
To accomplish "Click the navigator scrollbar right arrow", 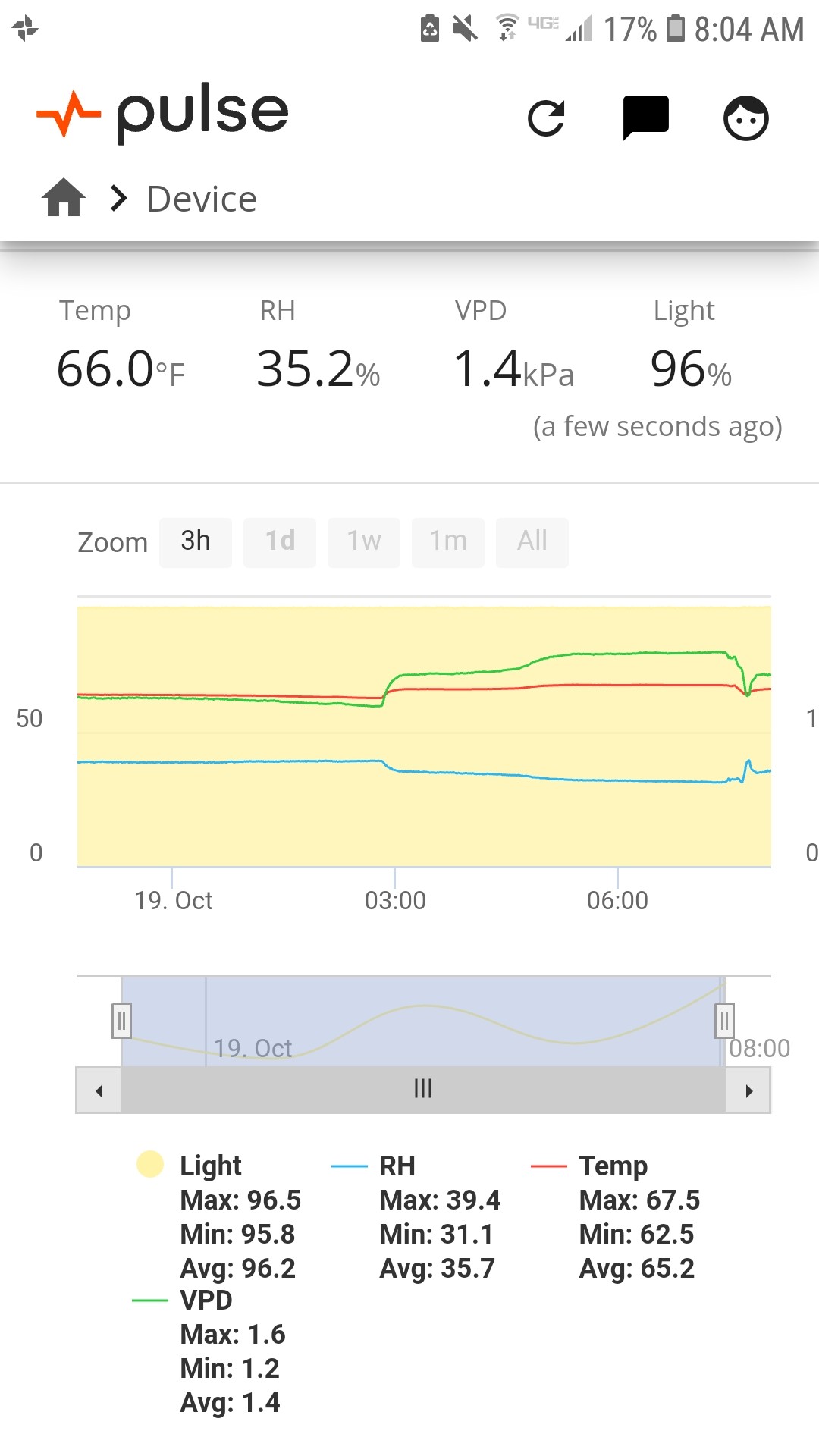I will (748, 1090).
